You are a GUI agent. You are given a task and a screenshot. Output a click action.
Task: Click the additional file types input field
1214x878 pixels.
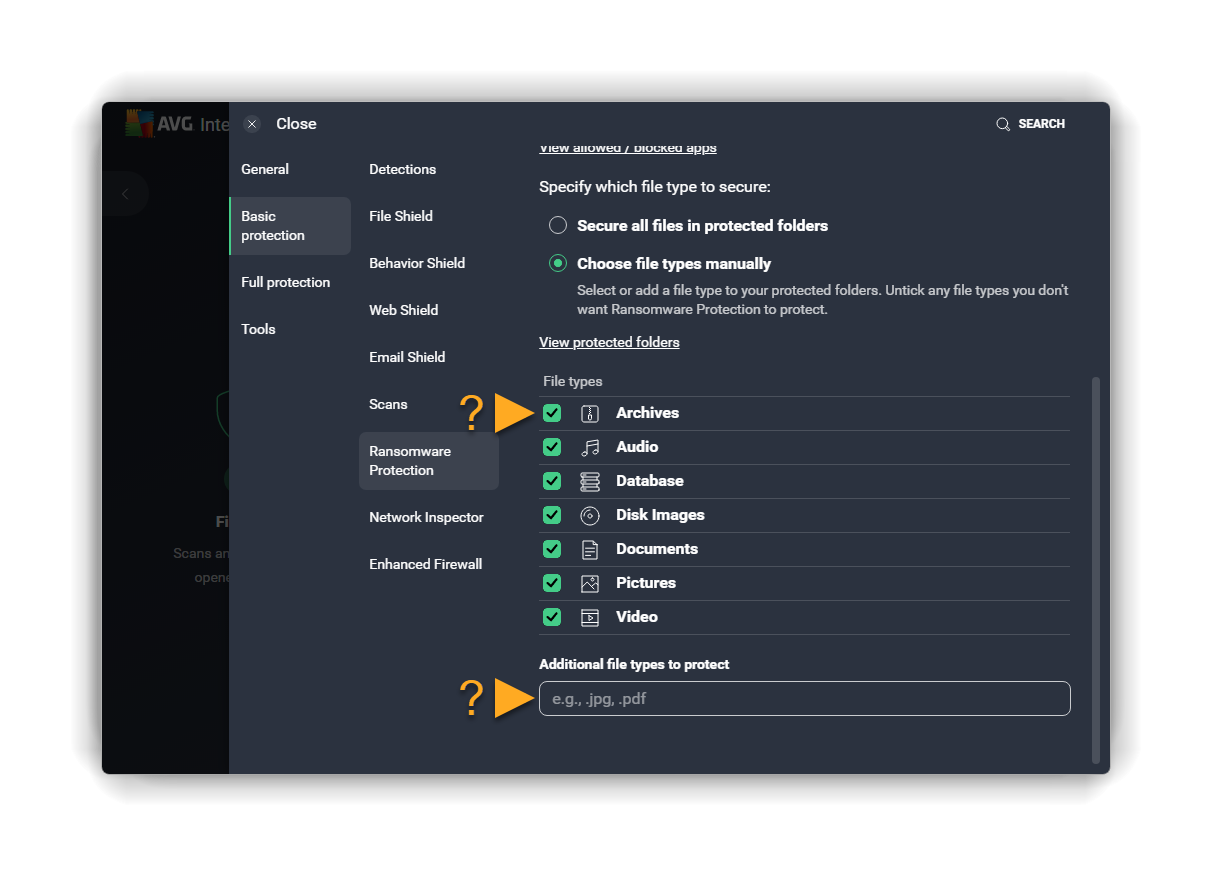(x=804, y=699)
